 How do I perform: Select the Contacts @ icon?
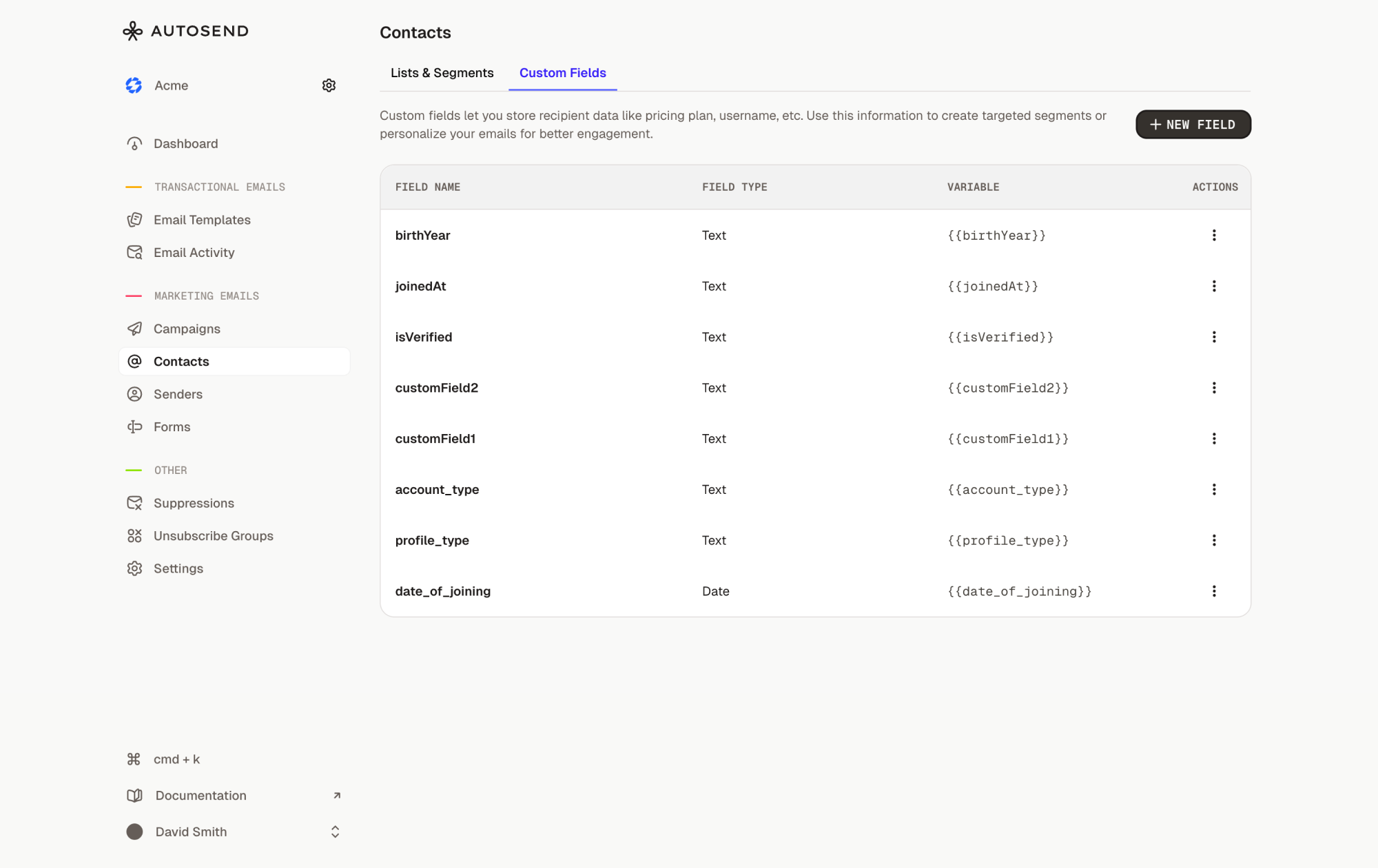pyautogui.click(x=134, y=361)
